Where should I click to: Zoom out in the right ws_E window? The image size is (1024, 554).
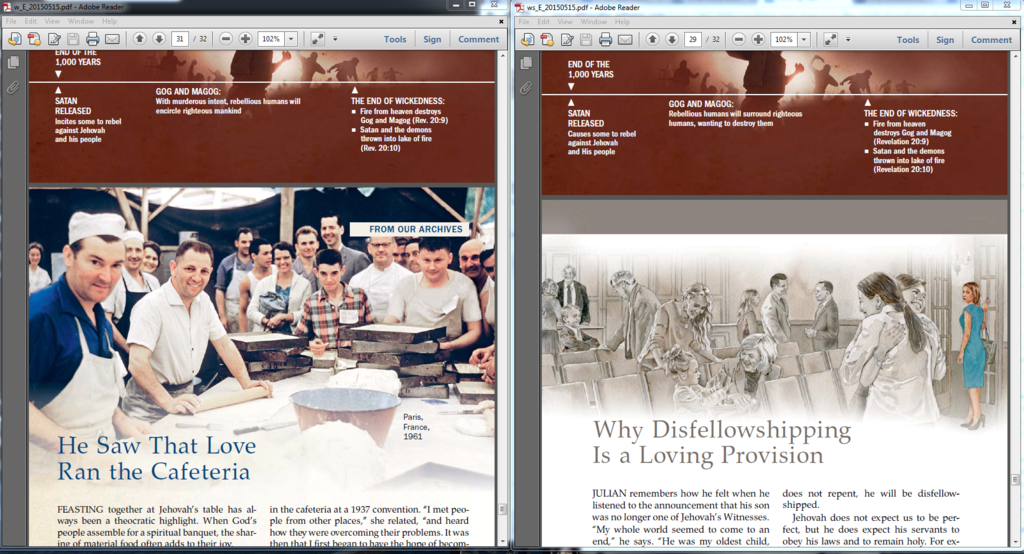pyautogui.click(x=738, y=40)
